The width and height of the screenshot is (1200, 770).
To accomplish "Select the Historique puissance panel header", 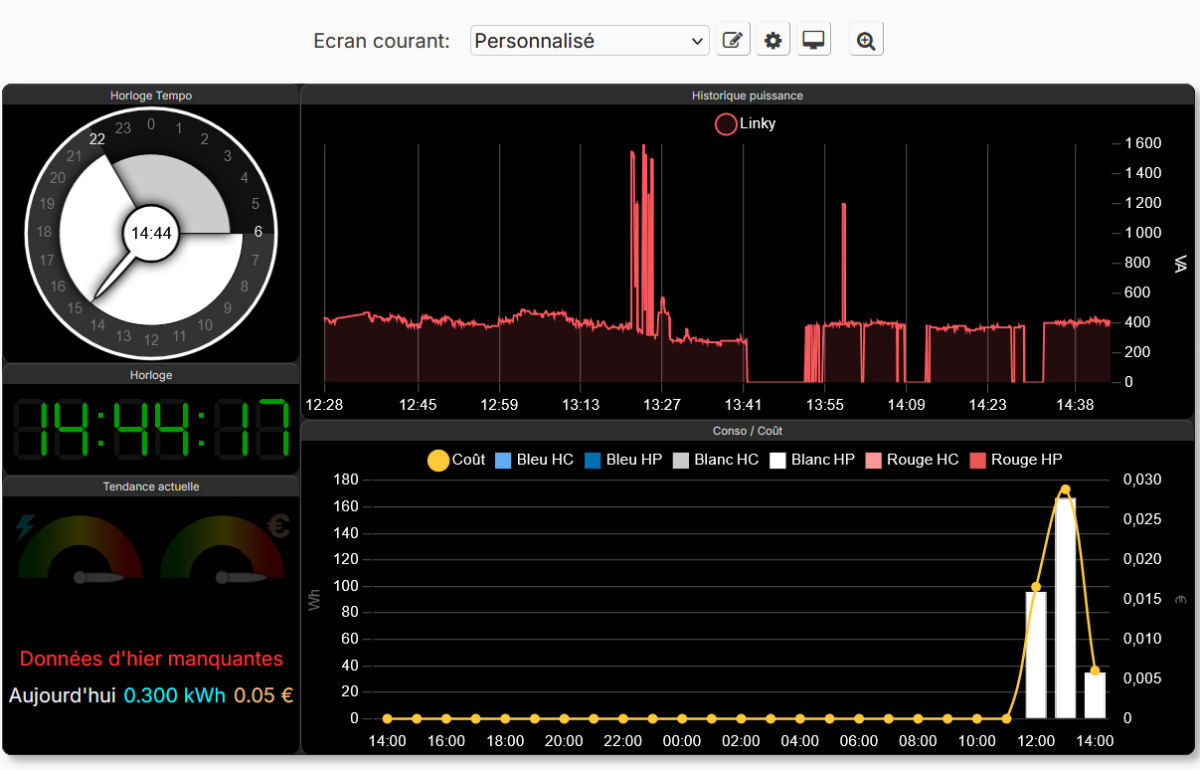I will click(x=747, y=96).
